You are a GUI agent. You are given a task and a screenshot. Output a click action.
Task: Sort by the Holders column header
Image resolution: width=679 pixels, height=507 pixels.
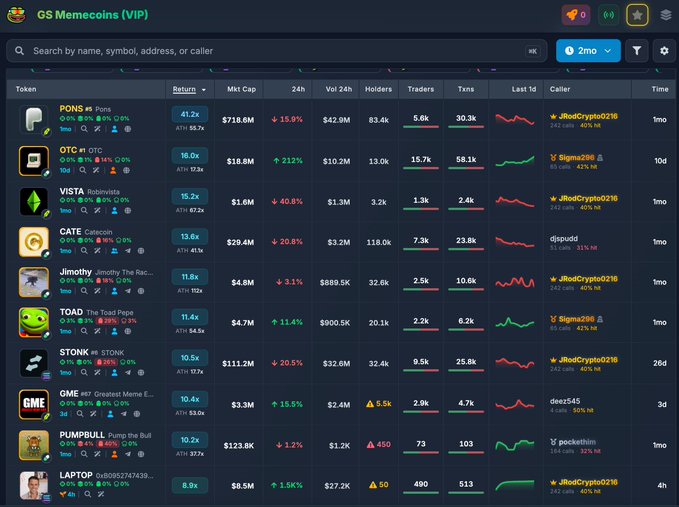pyautogui.click(x=378, y=89)
